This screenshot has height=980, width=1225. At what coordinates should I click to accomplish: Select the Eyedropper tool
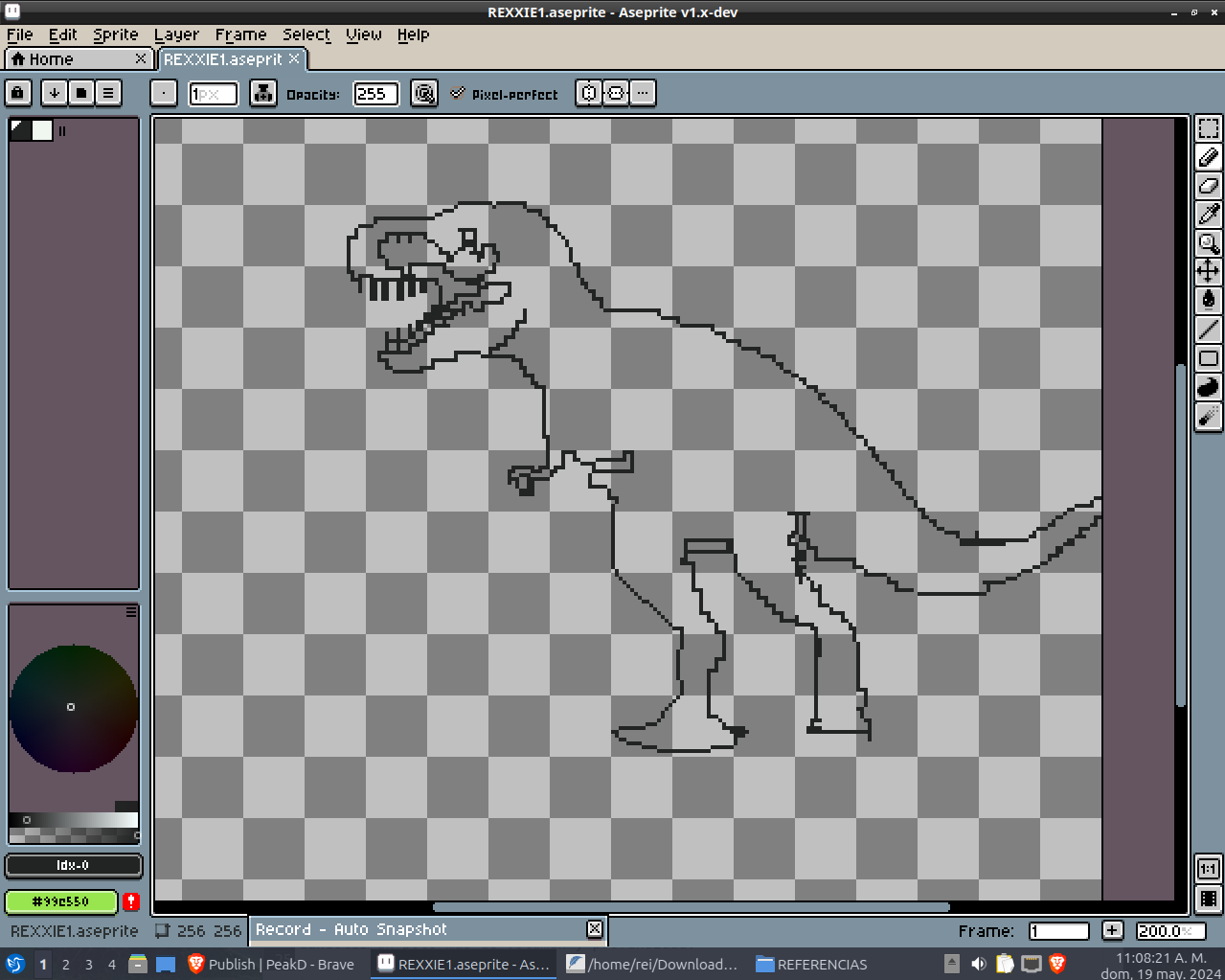1209,215
